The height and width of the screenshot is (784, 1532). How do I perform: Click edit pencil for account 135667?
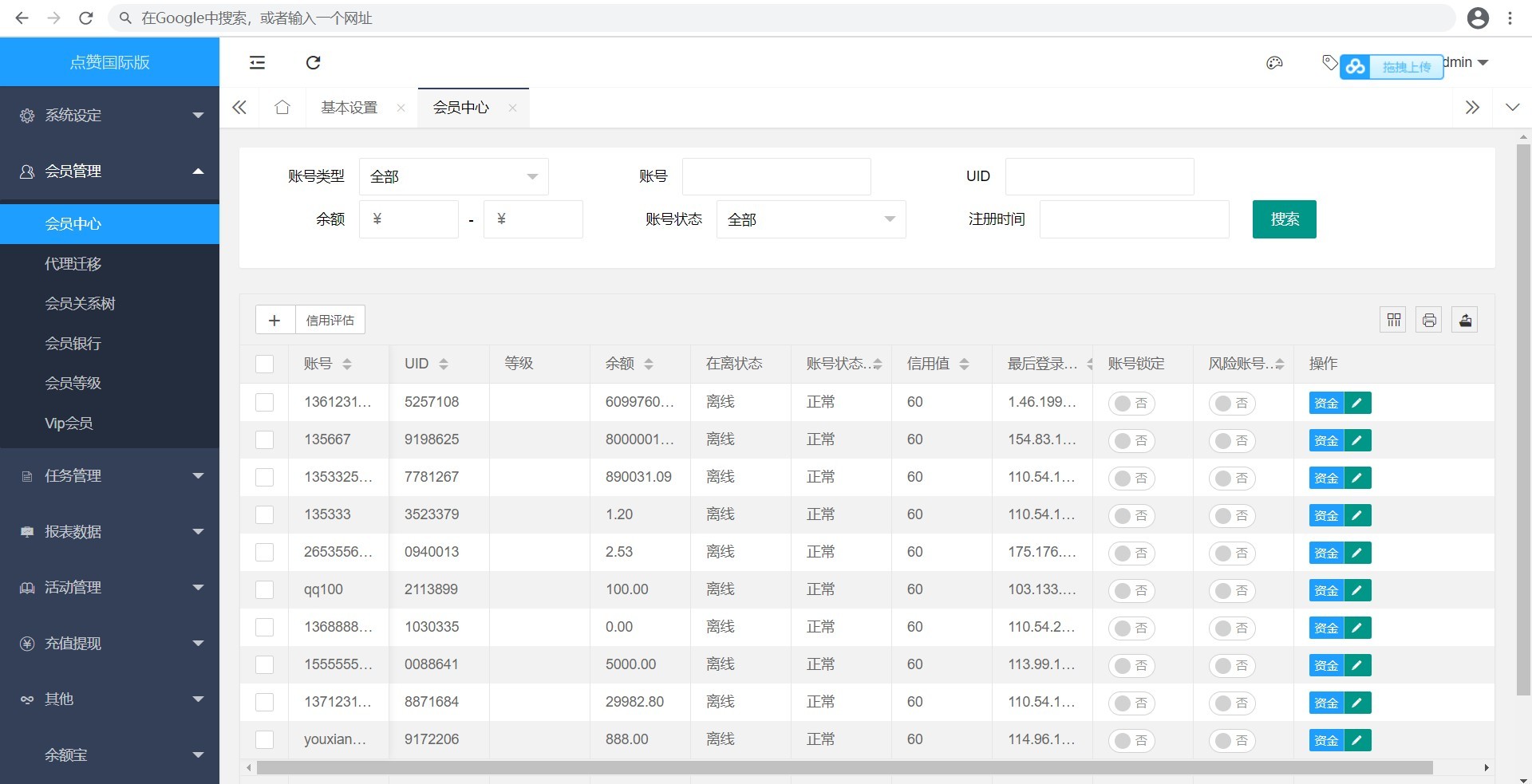[1357, 440]
